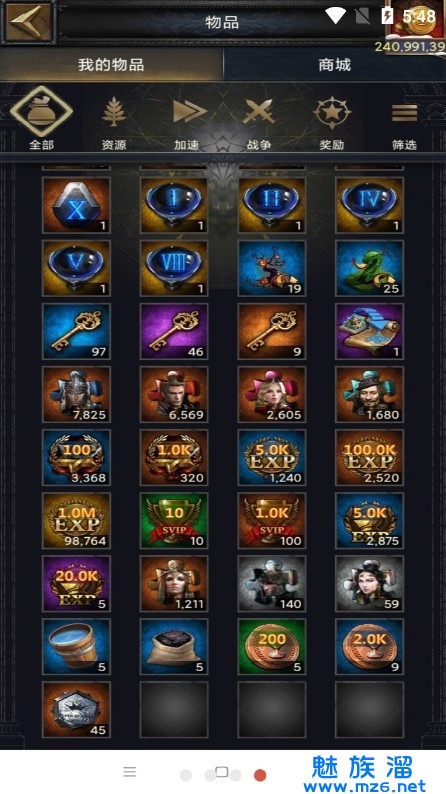
Task: Choose the purple key with 46 count
Action: point(174,331)
